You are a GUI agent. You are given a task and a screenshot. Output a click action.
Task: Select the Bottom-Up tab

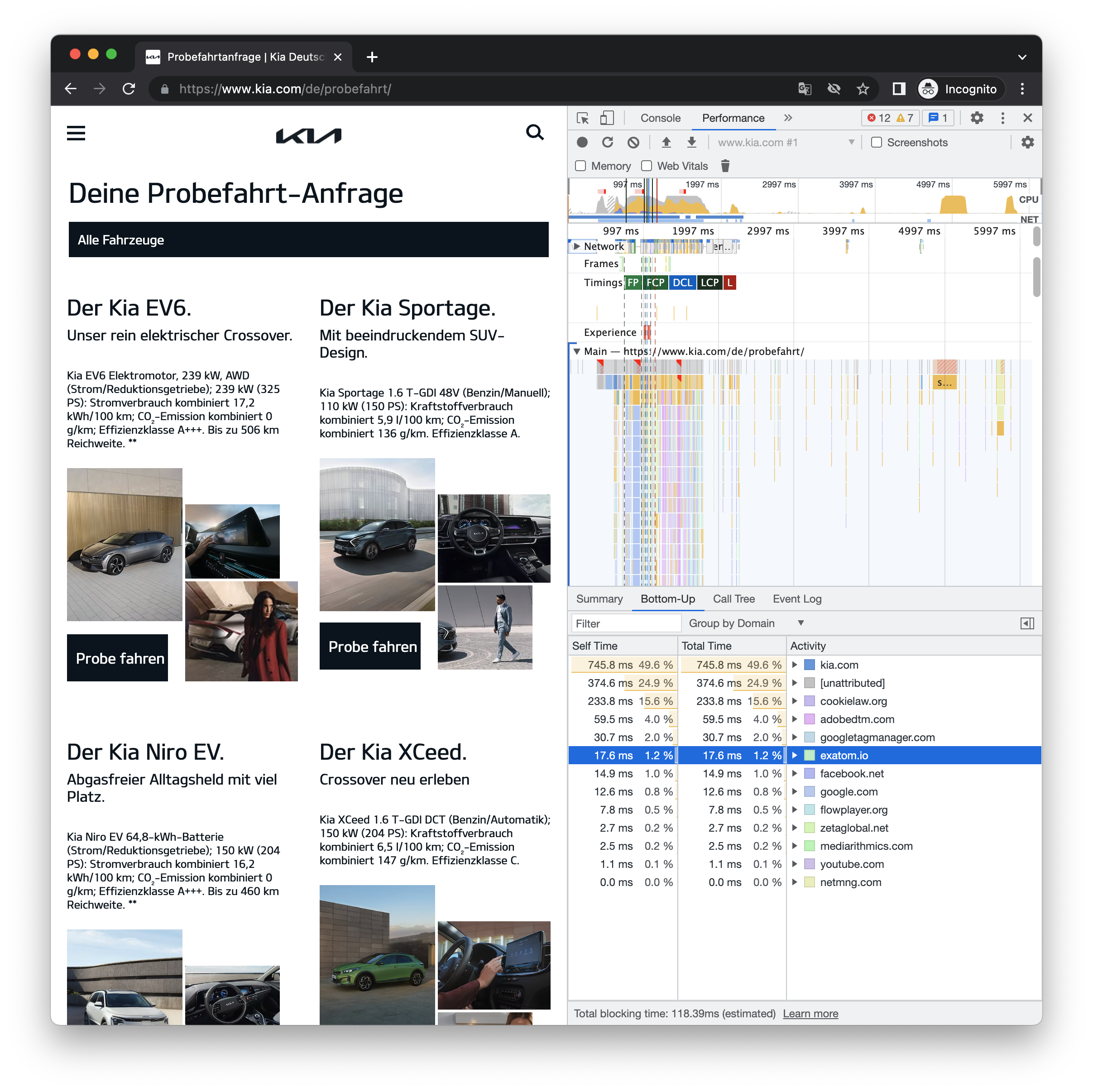(668, 599)
